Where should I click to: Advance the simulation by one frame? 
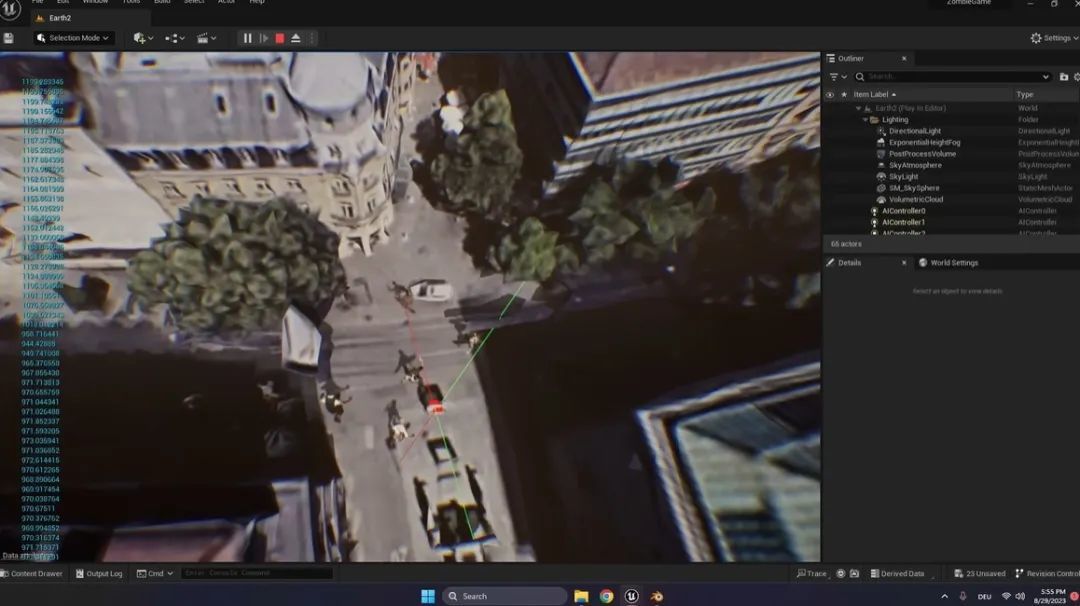click(264, 39)
